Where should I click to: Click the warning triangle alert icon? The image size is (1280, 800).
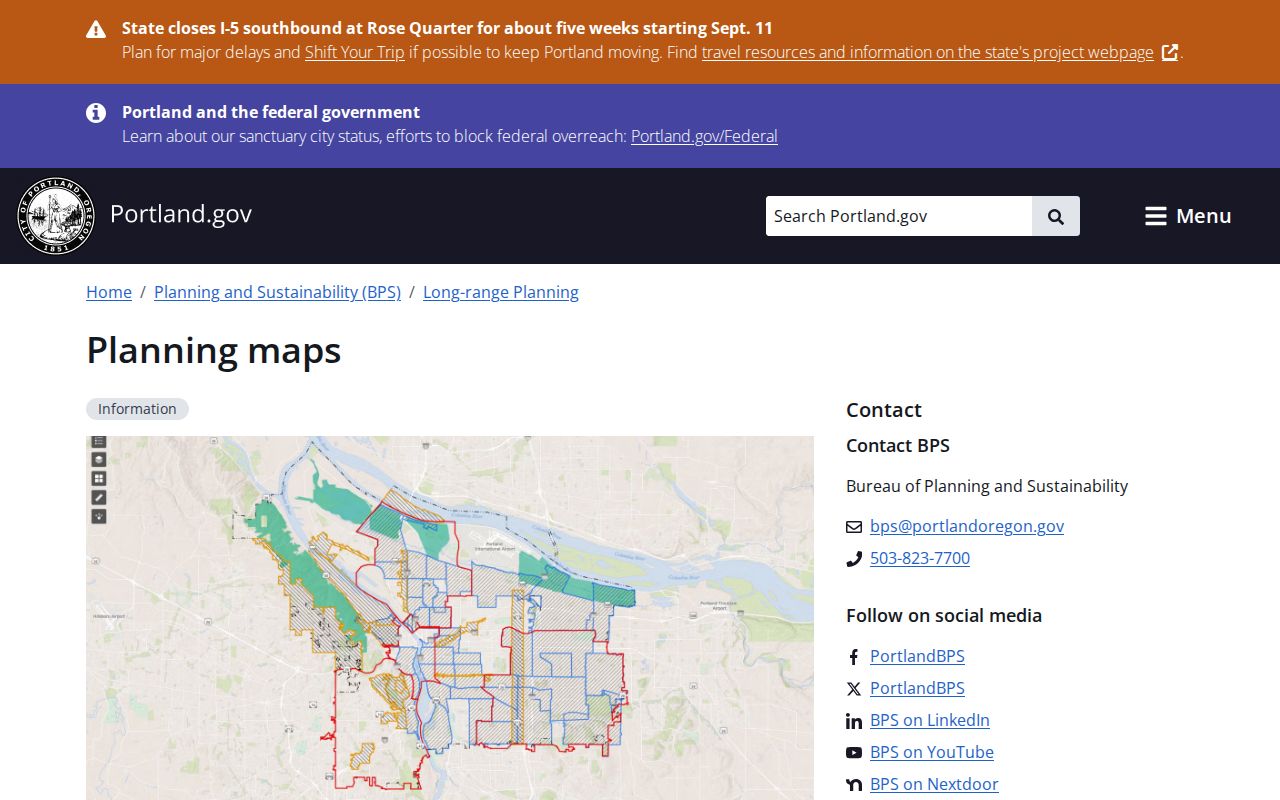[96, 29]
